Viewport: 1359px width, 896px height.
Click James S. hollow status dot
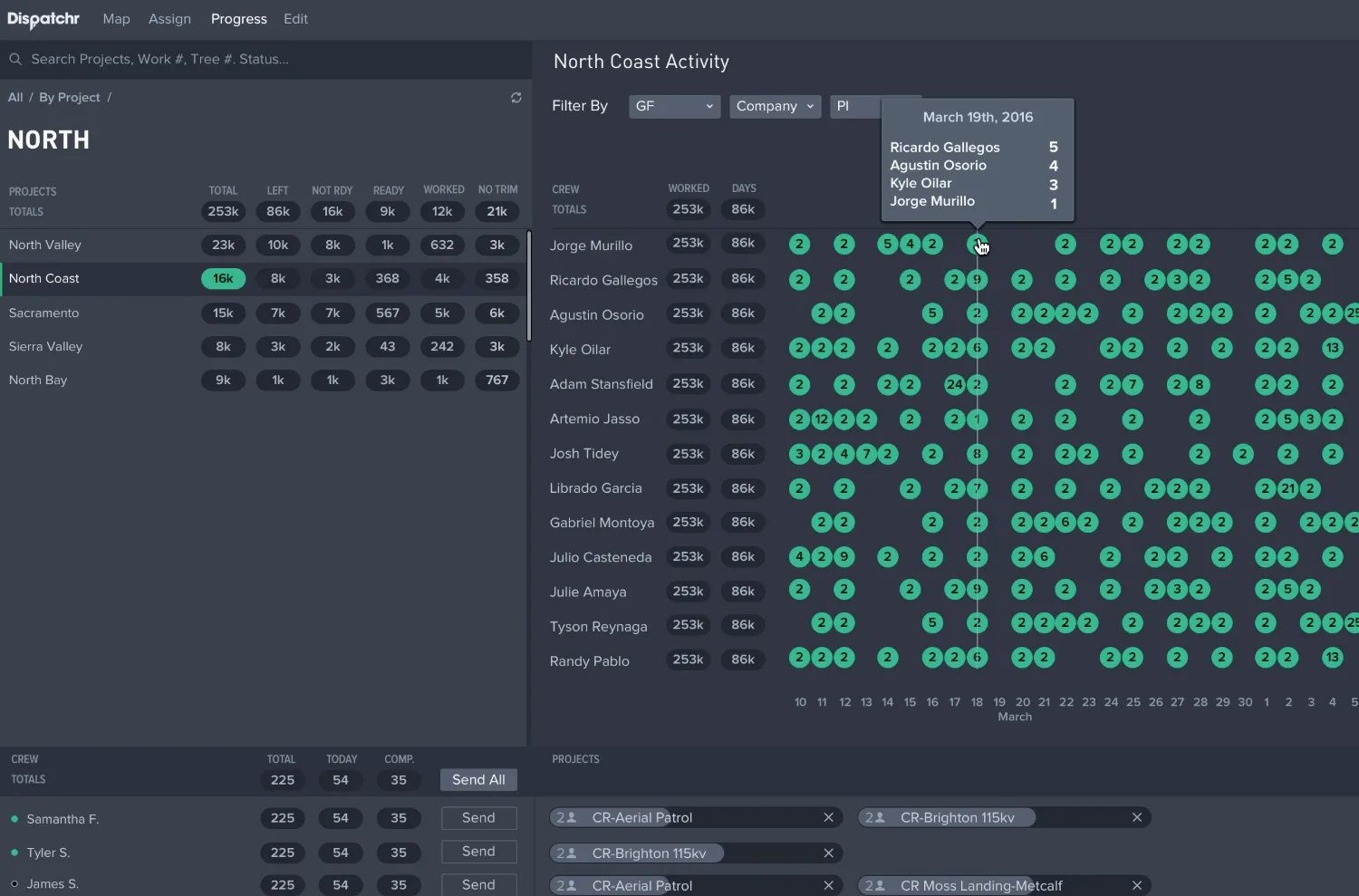point(14,884)
